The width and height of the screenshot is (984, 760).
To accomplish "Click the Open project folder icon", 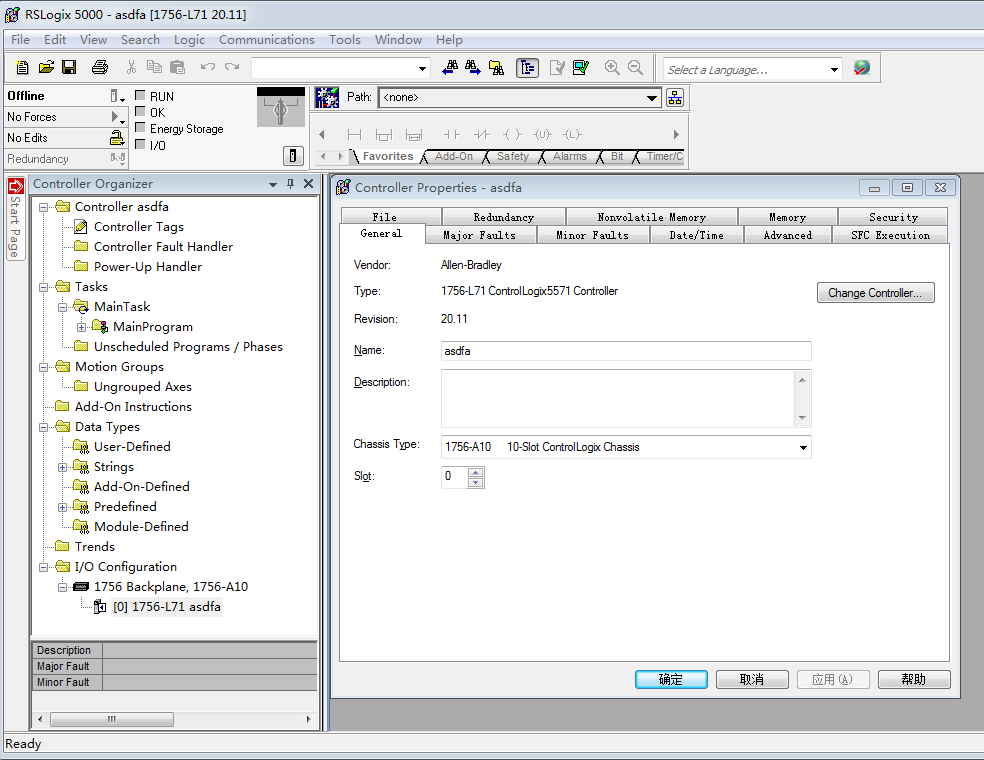I will tap(46, 68).
